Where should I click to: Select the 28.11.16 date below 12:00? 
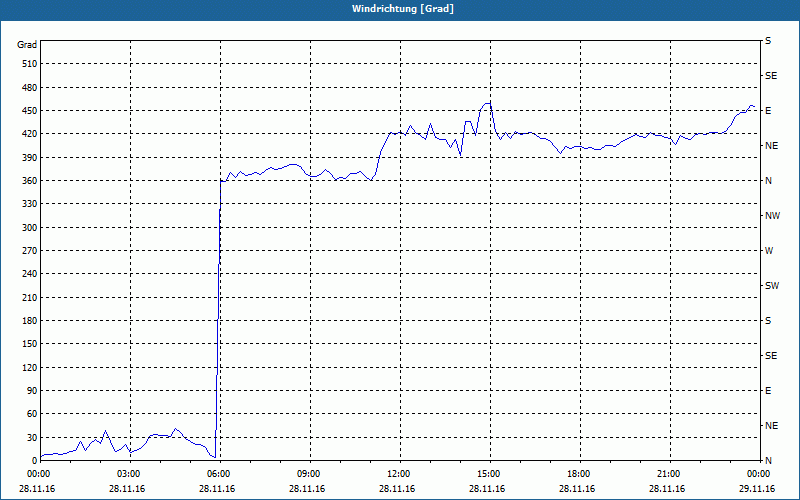pos(396,489)
